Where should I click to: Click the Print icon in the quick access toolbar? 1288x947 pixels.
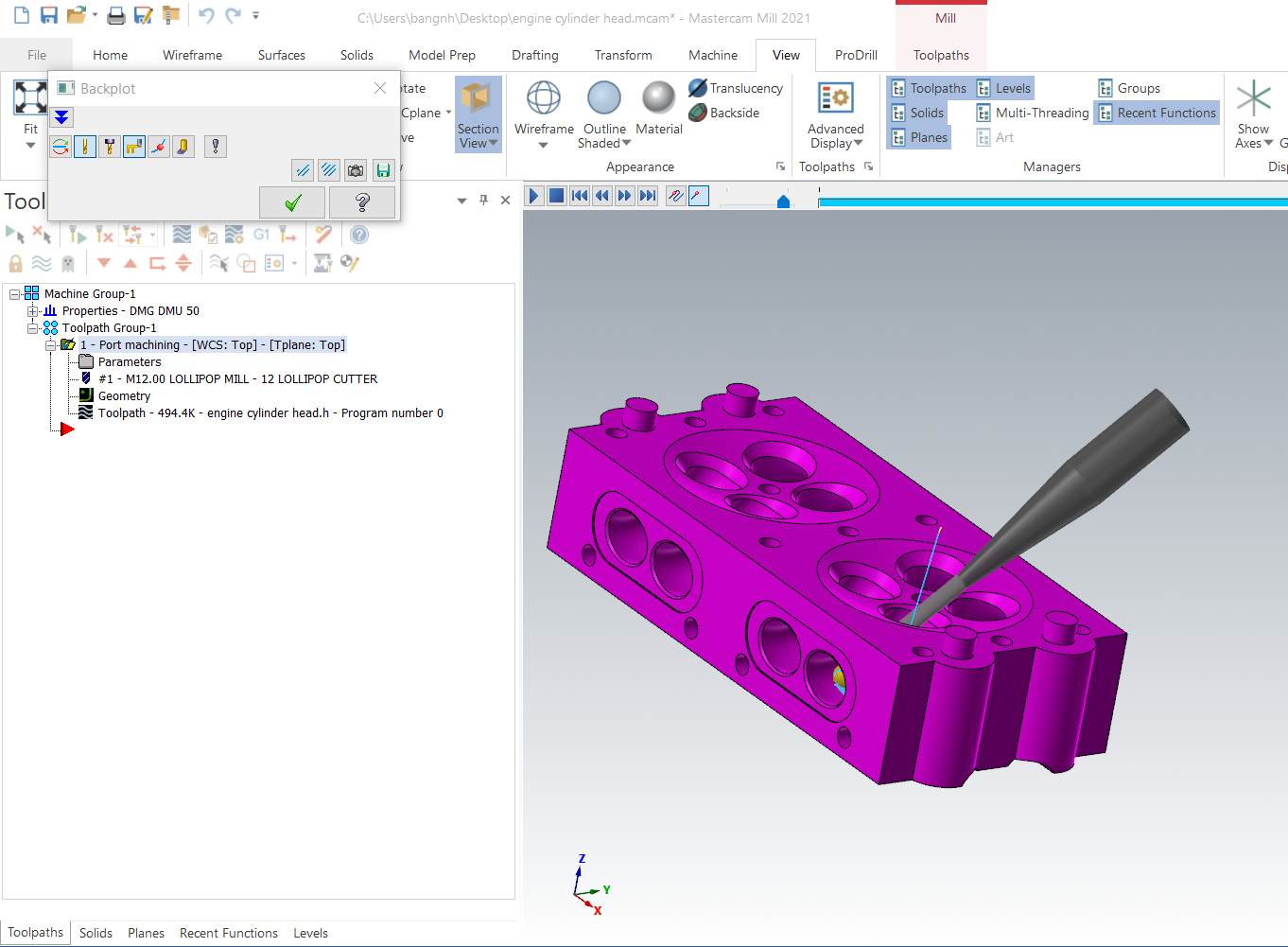coord(116,15)
